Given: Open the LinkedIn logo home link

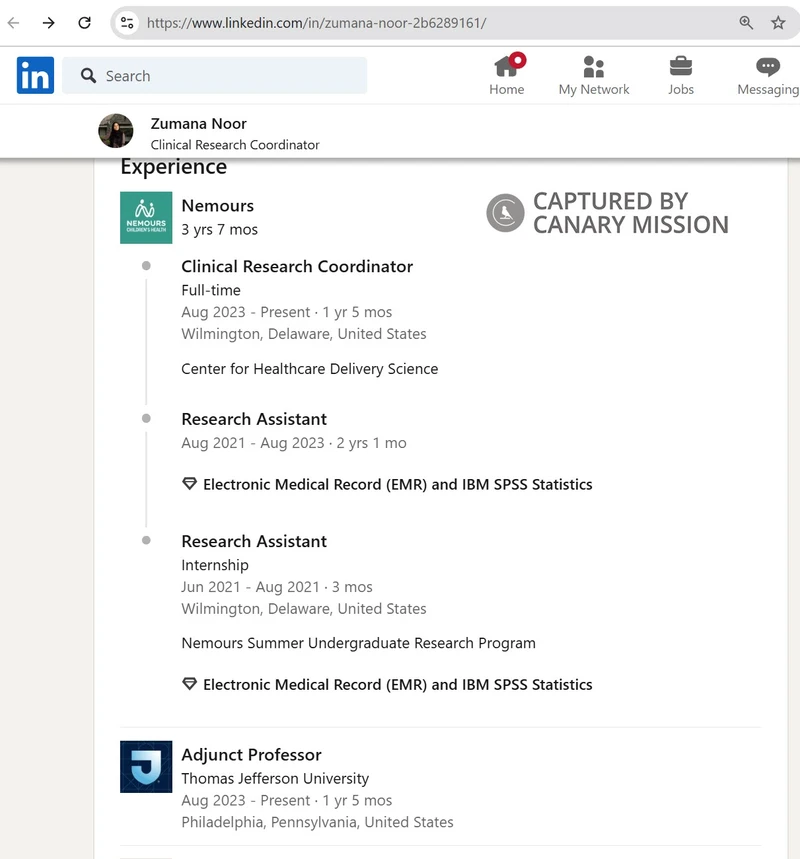Looking at the screenshot, I should click(35, 75).
